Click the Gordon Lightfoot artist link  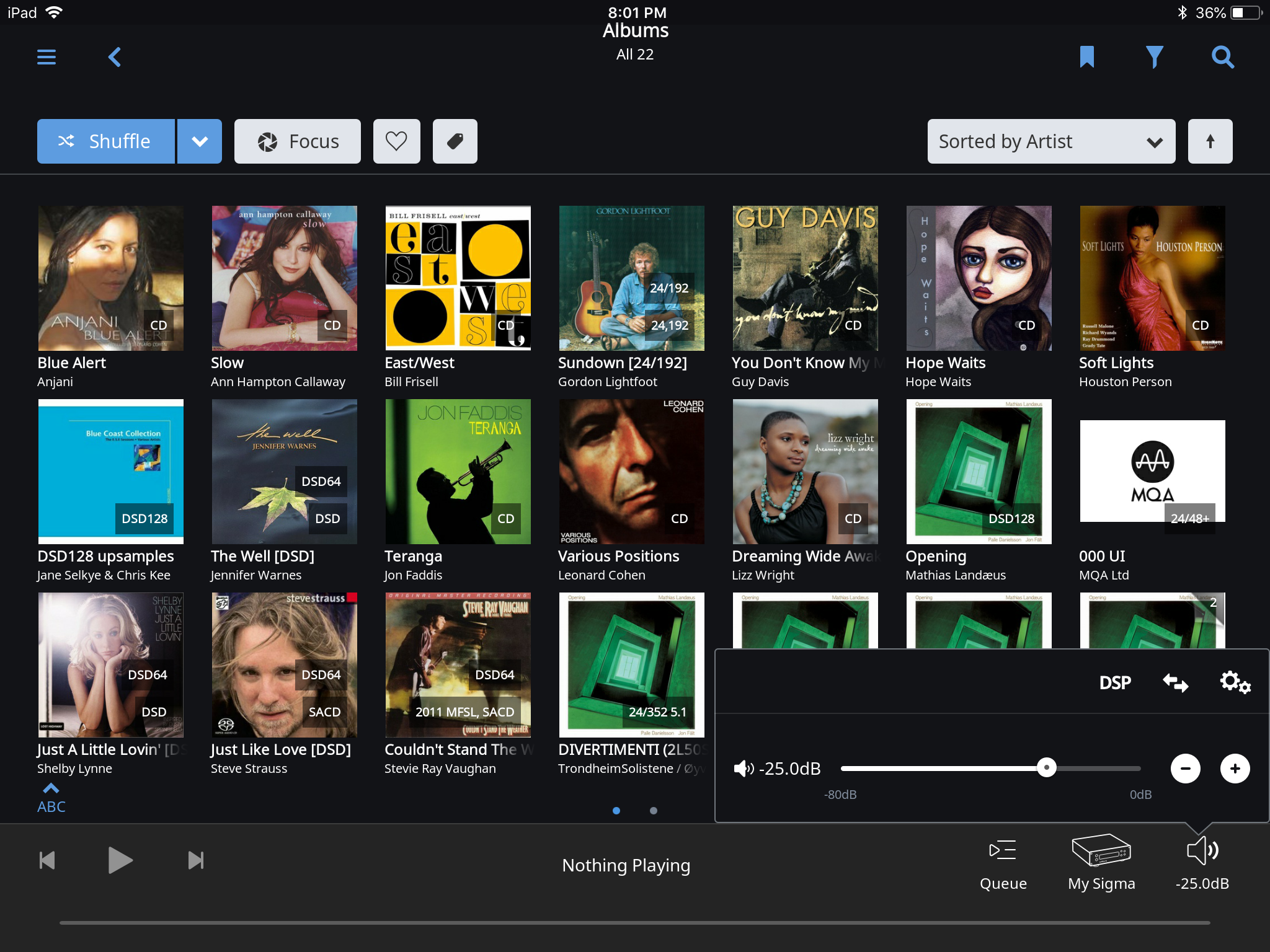[607, 382]
